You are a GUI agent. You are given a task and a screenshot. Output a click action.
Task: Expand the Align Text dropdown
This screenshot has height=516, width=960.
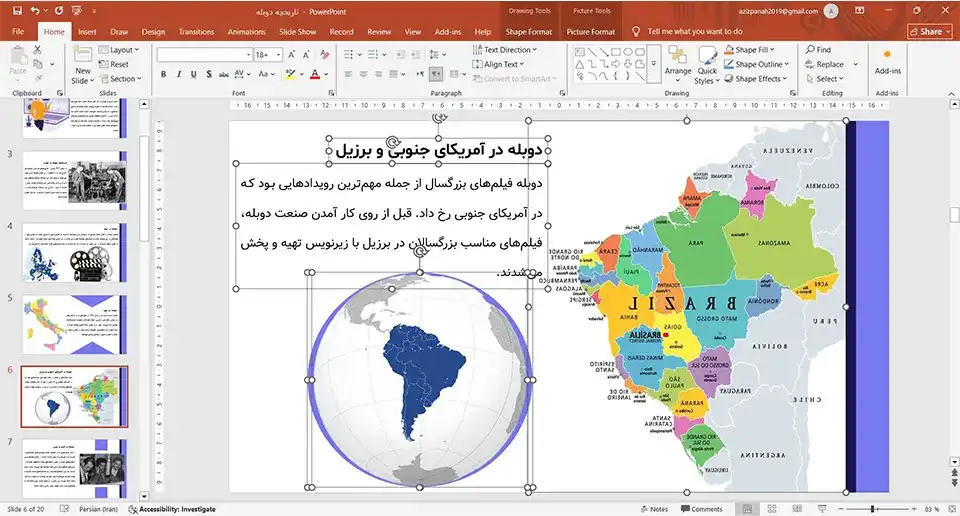(x=498, y=64)
